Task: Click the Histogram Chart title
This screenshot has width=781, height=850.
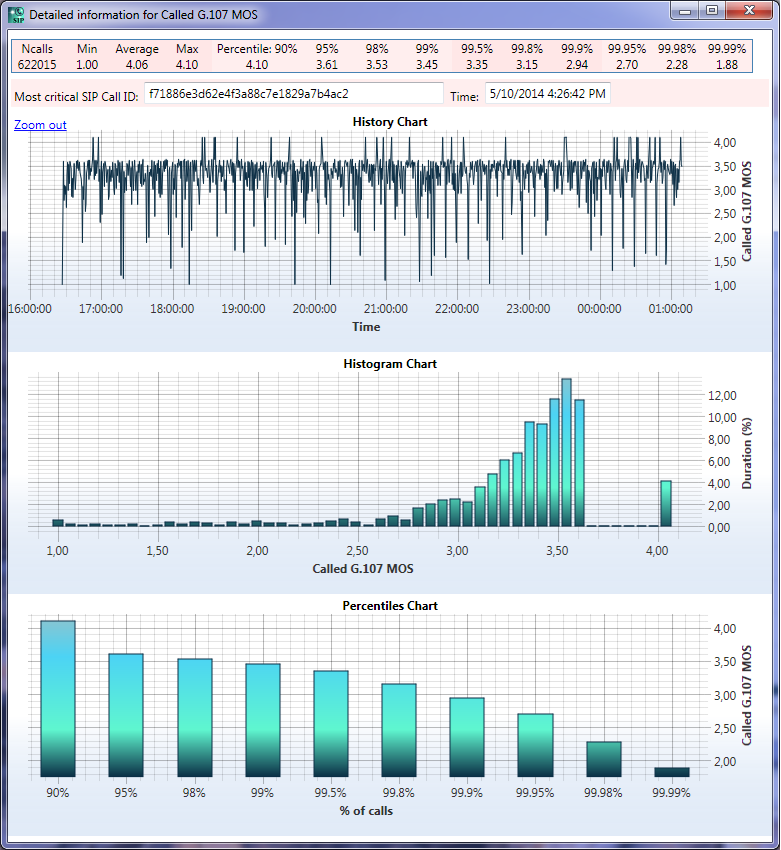Action: pyautogui.click(x=390, y=364)
